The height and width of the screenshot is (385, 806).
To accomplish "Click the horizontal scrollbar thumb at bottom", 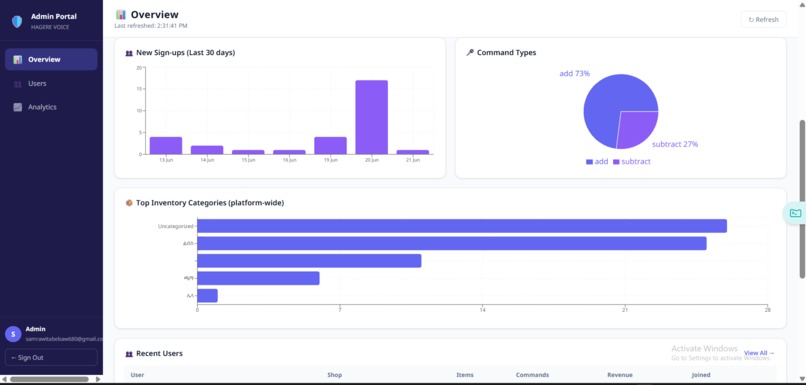I will pos(49,379).
